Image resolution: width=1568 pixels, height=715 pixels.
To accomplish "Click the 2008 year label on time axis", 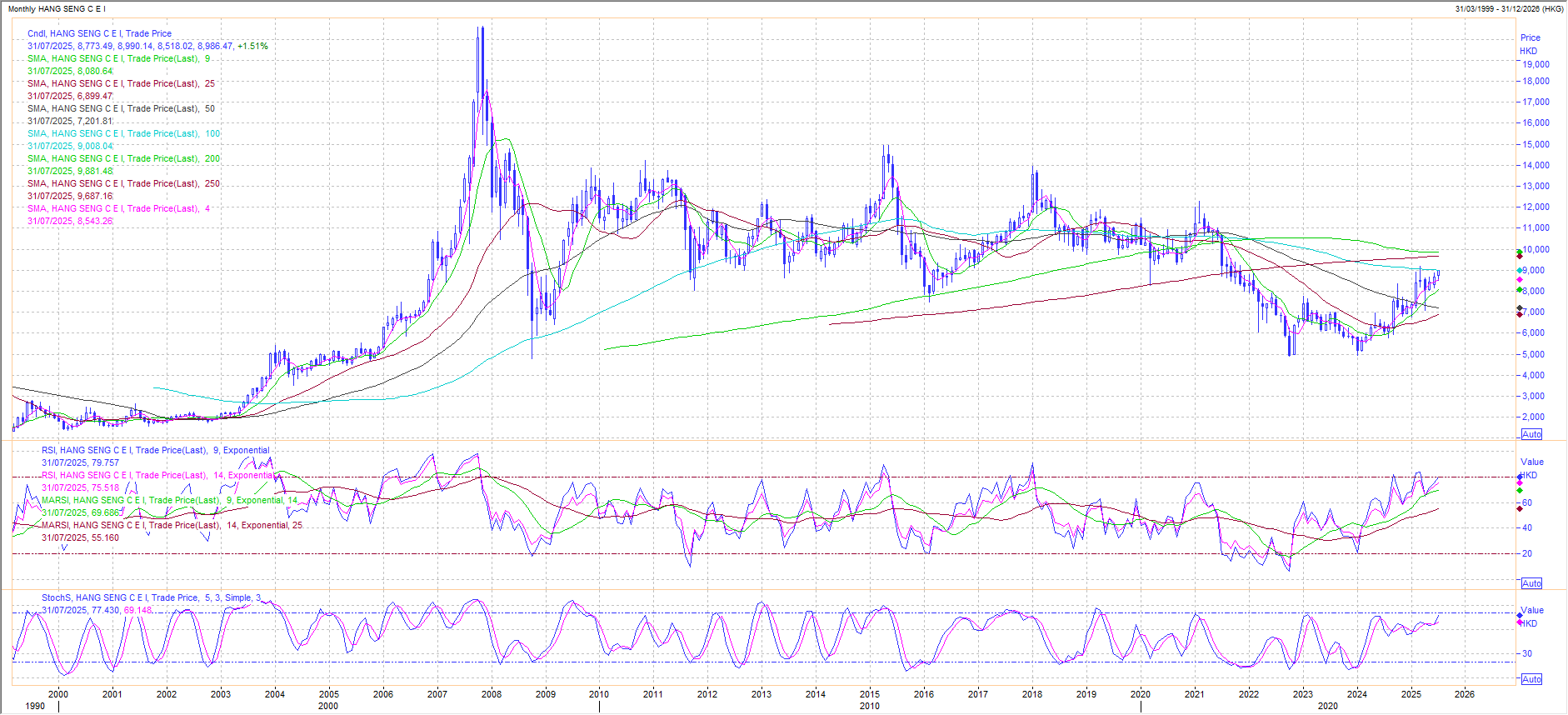I will click(x=492, y=694).
